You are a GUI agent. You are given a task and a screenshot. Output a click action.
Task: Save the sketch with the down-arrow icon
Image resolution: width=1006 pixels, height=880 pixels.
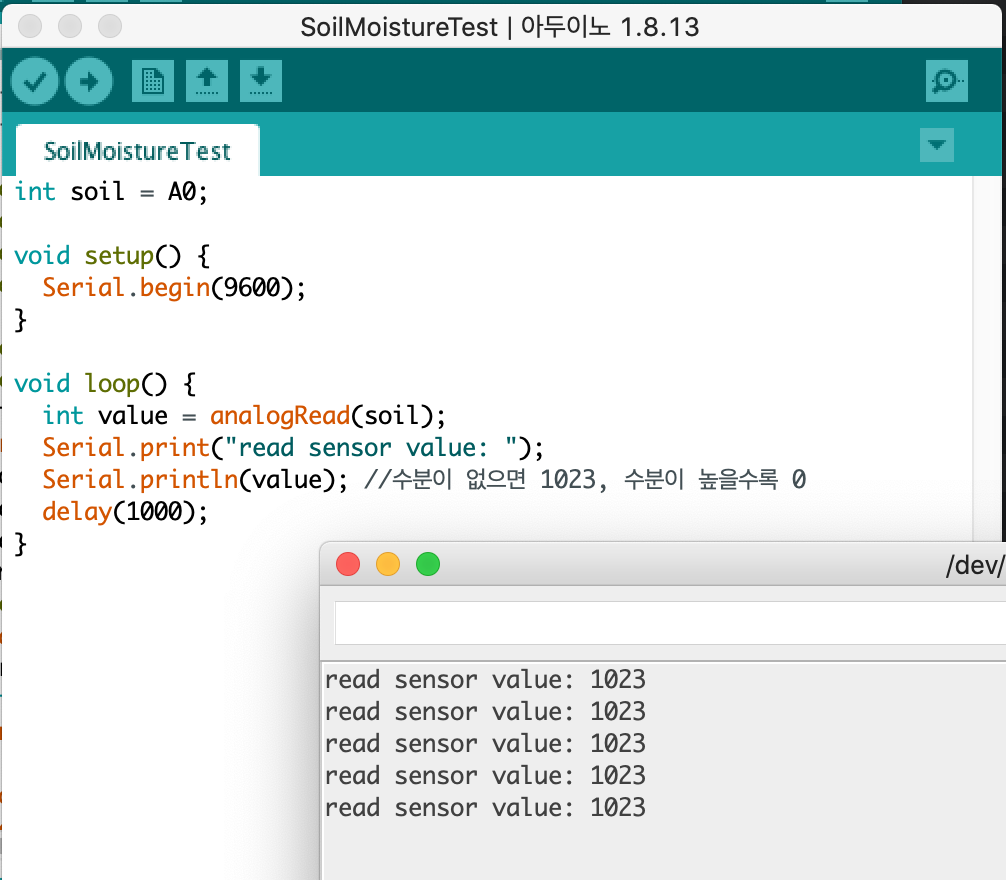tap(260, 81)
